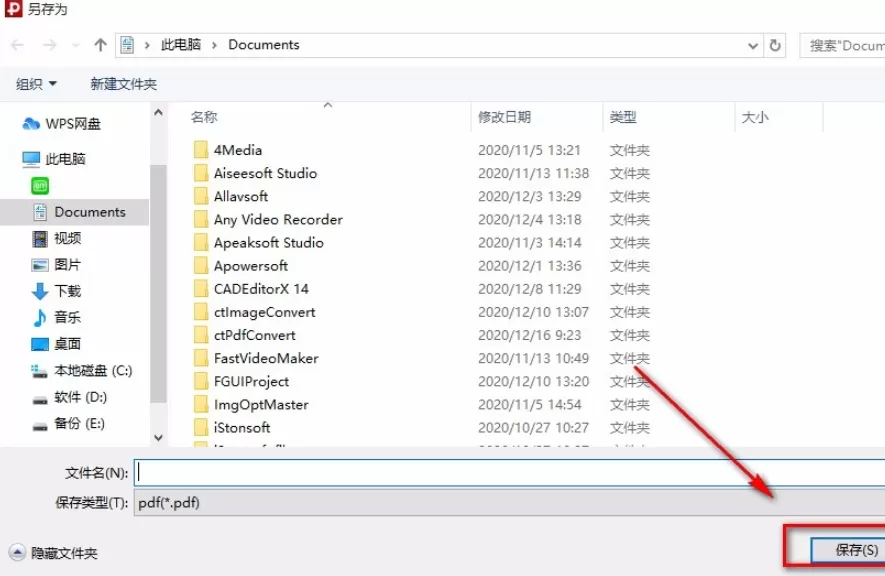Click breadcrumb chevron after 此电脑
The width and height of the screenshot is (885, 576).
(x=214, y=45)
